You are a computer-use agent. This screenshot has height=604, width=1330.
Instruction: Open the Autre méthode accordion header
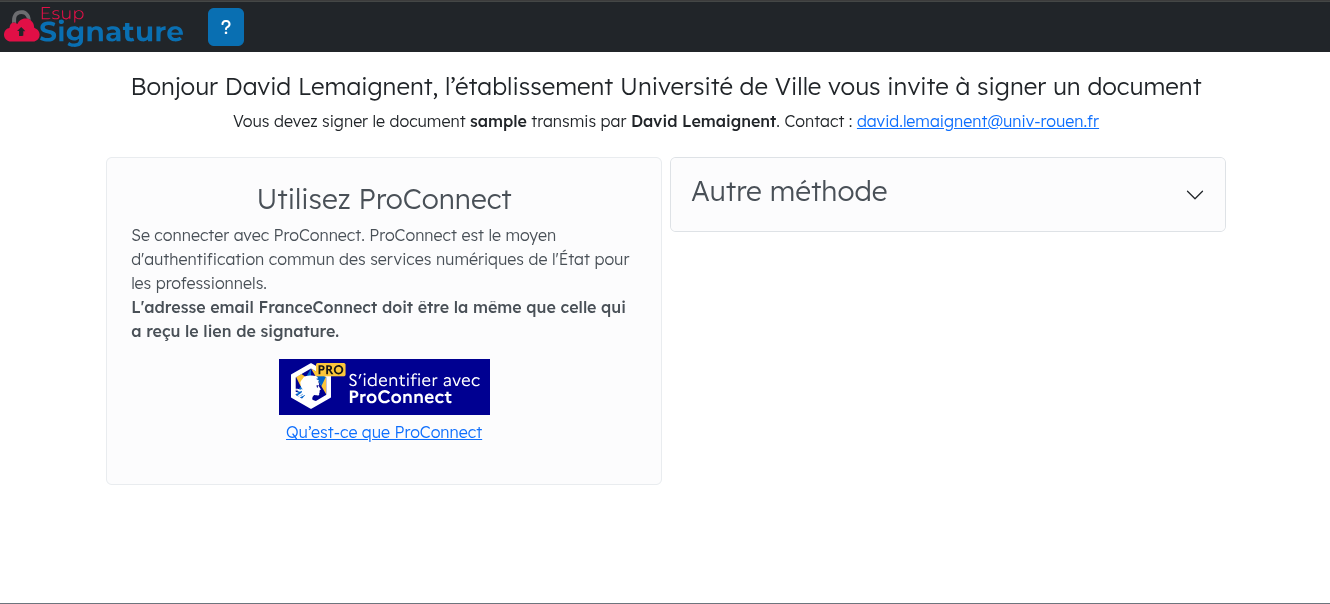[789, 192]
